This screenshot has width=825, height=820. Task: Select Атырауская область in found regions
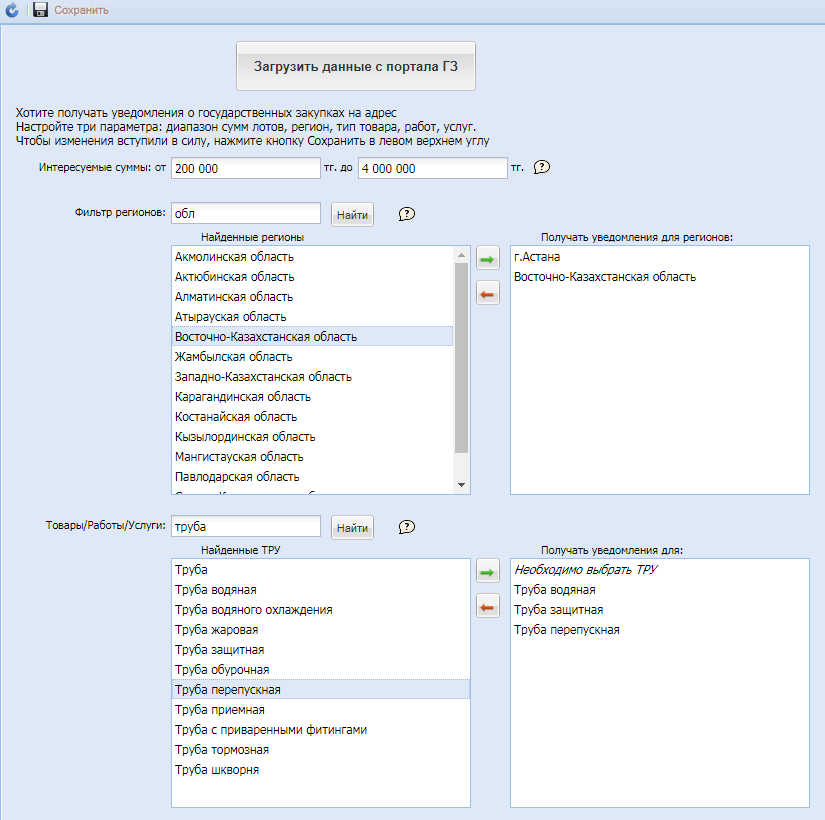[x=312, y=317]
